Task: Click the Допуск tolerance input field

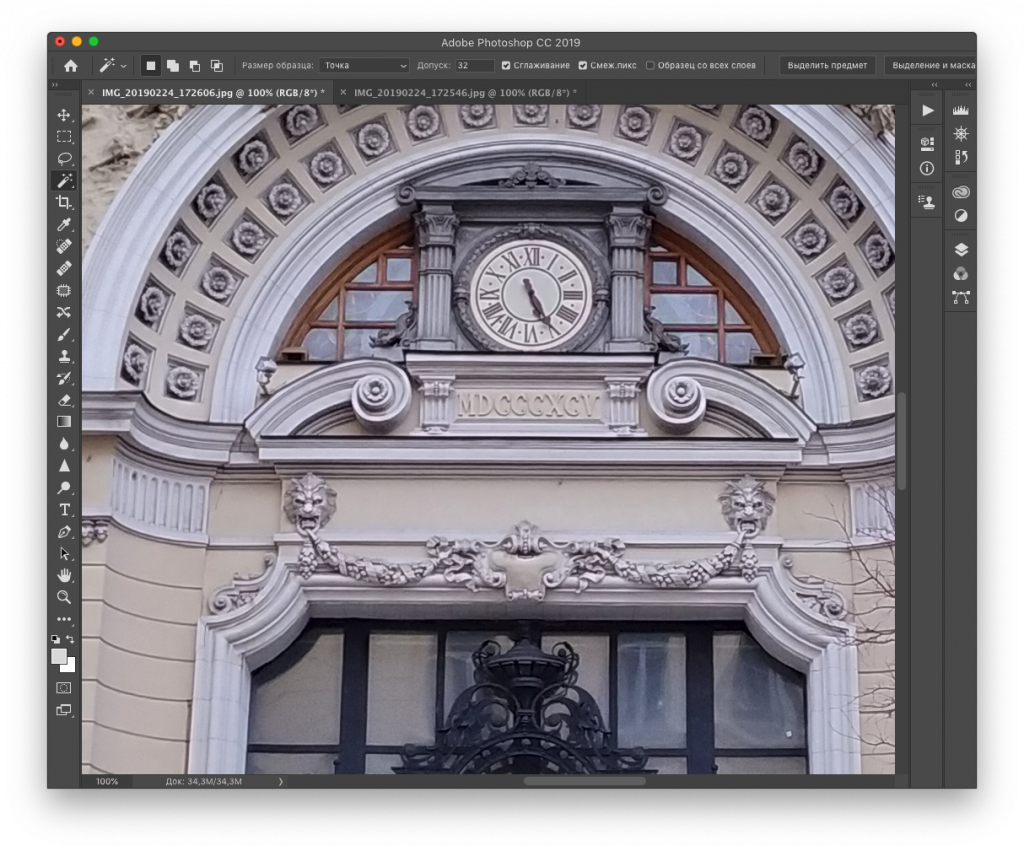Action: (474, 66)
